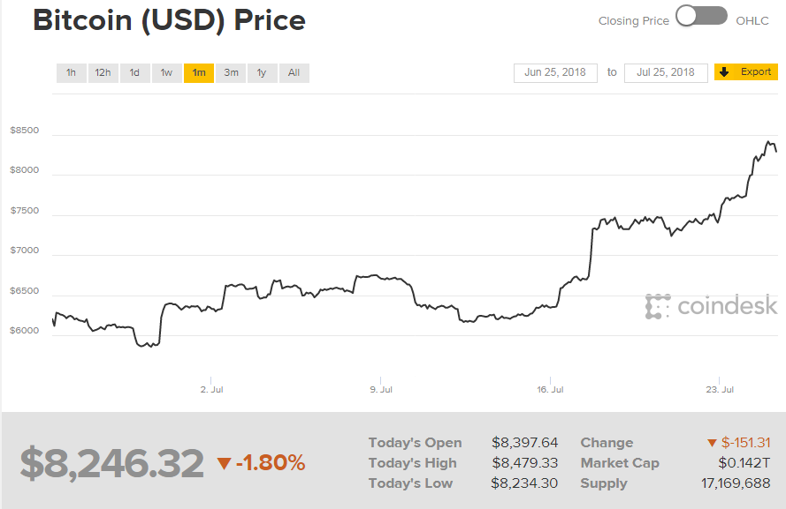The height and width of the screenshot is (509, 786).
Task: Select the 12h time range
Action: [x=103, y=73]
